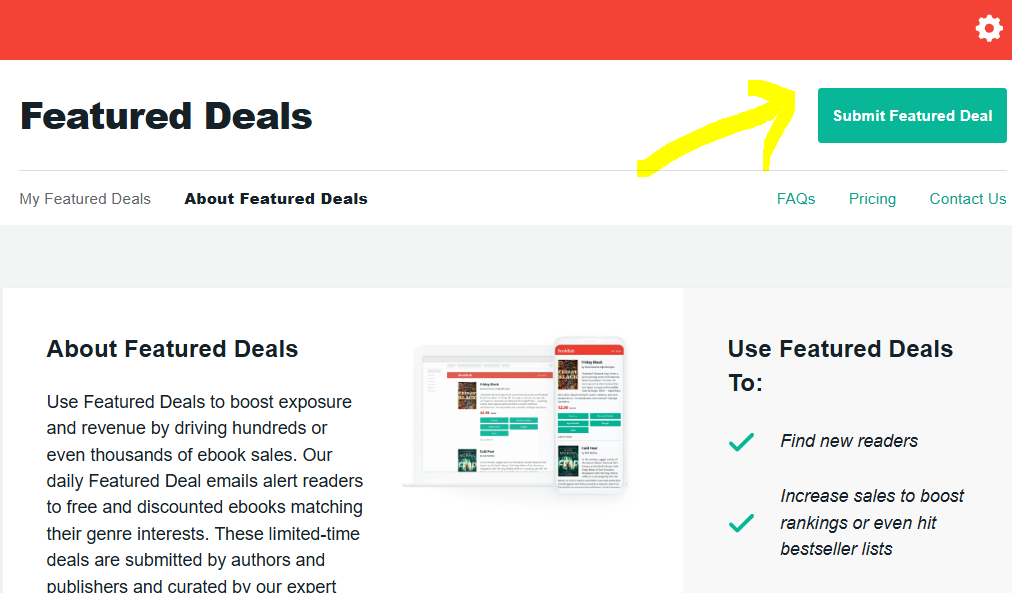Click the green checkmark beside "Find new readers"
This screenshot has height=593, width=1012.
741,441
